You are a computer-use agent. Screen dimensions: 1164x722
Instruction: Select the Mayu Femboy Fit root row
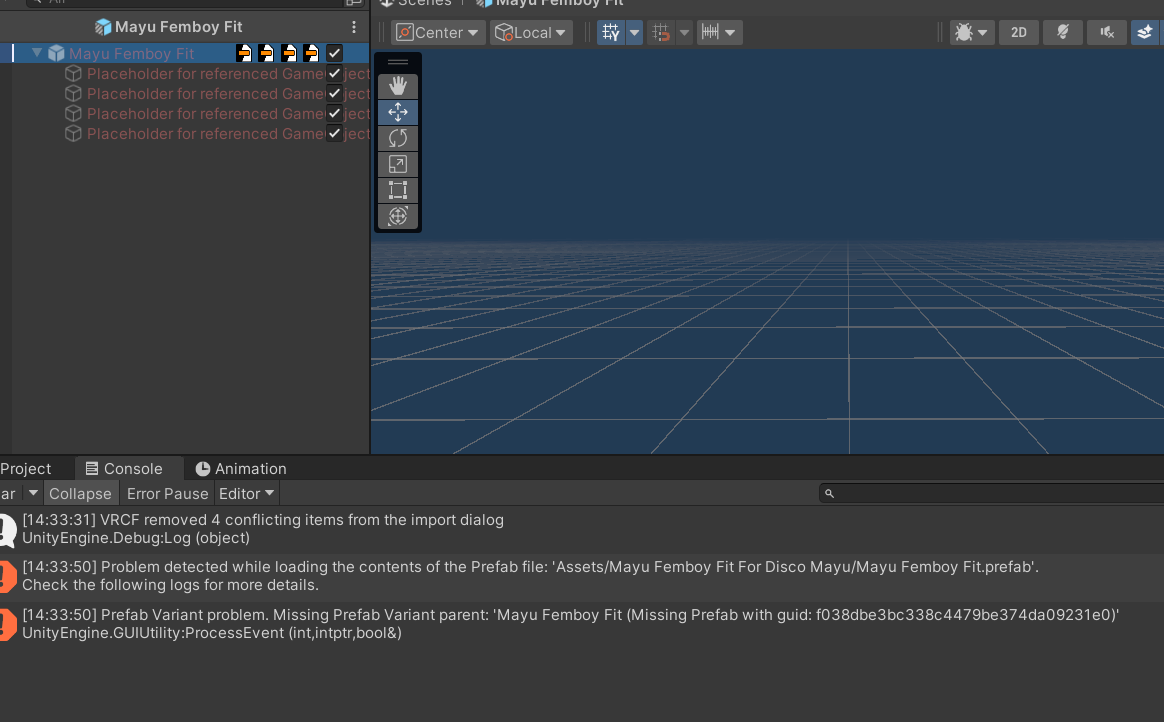184,53
